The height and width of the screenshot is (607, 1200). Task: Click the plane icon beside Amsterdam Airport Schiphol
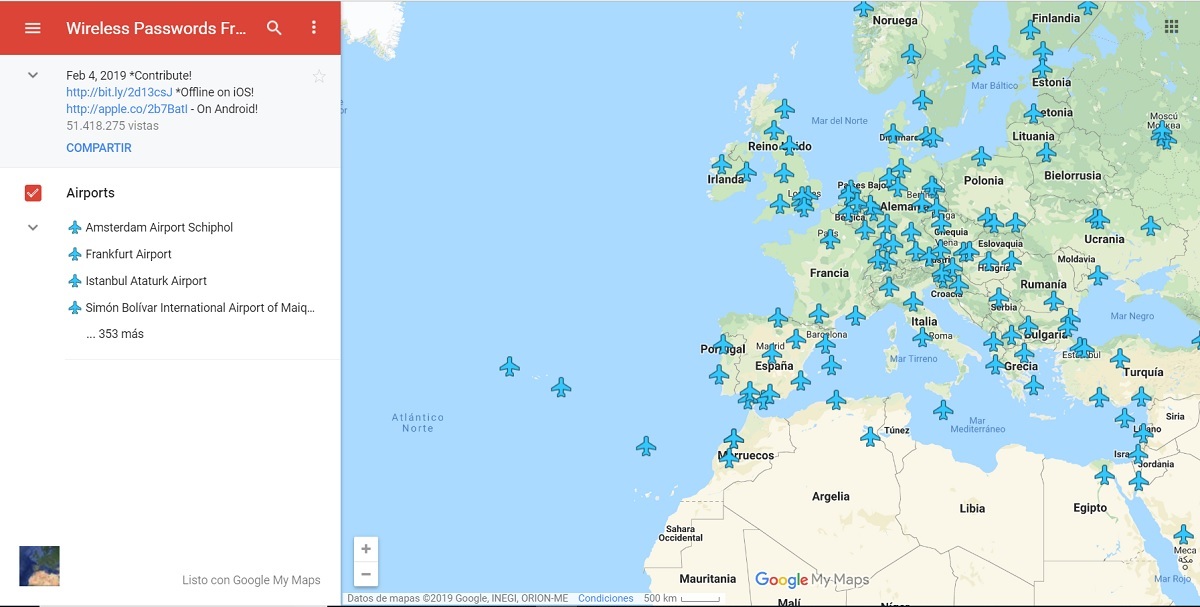[x=74, y=227]
